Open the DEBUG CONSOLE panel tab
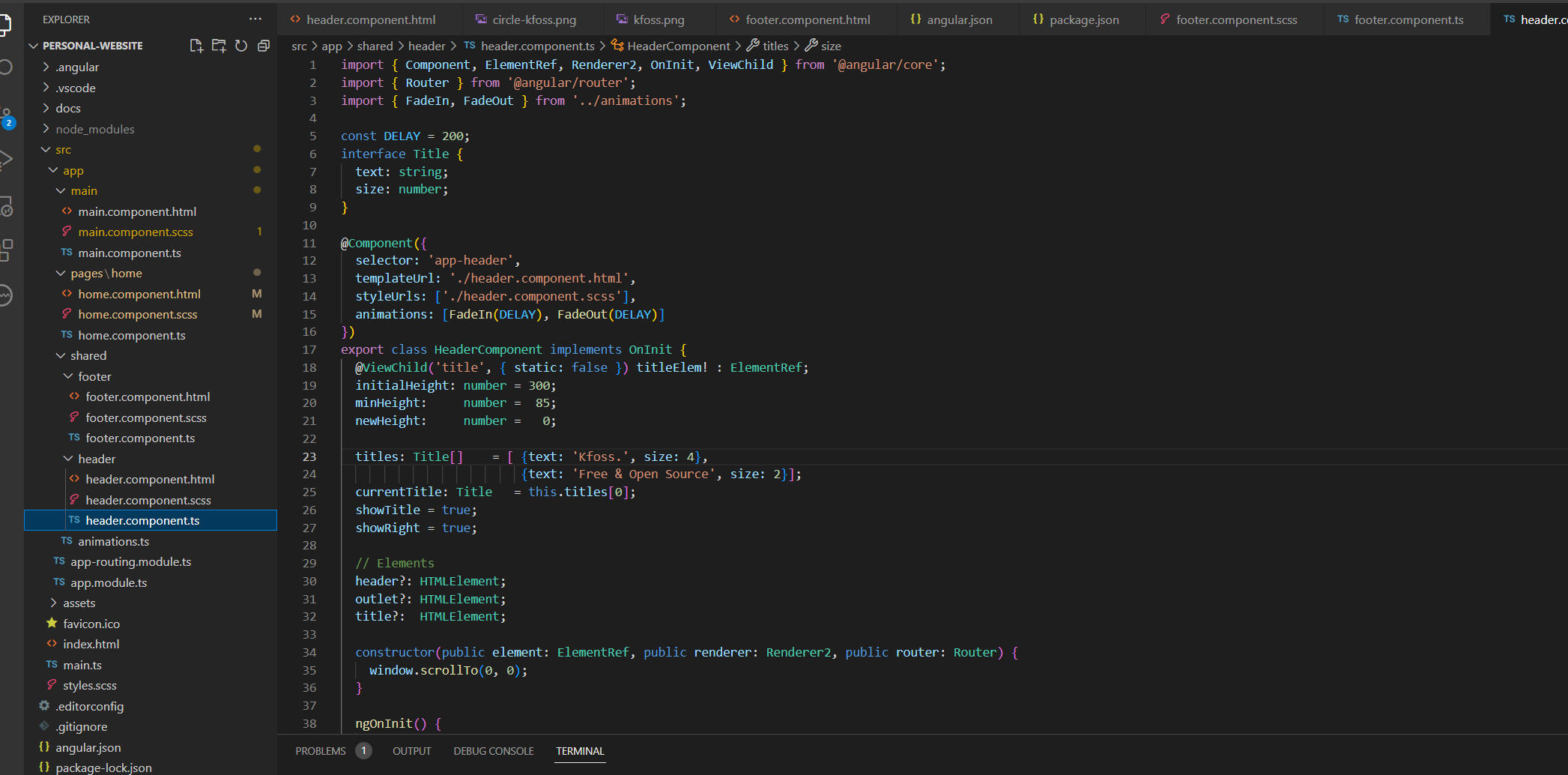The image size is (1568, 775). (x=494, y=751)
